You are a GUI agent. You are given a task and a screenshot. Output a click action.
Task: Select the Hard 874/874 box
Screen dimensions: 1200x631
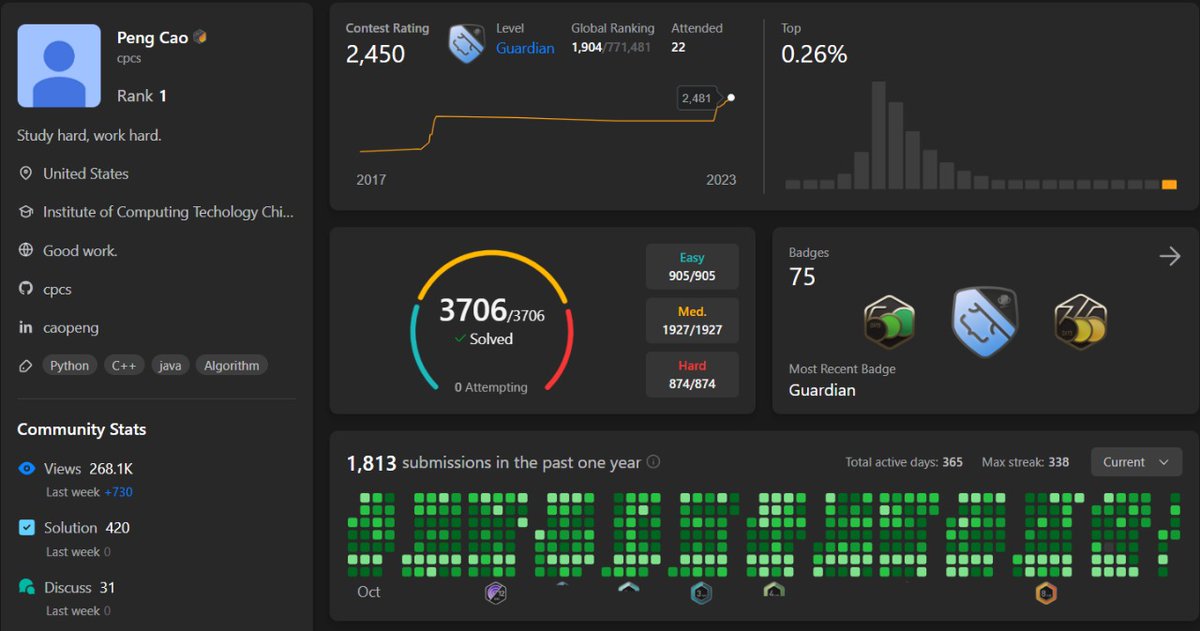(692, 375)
